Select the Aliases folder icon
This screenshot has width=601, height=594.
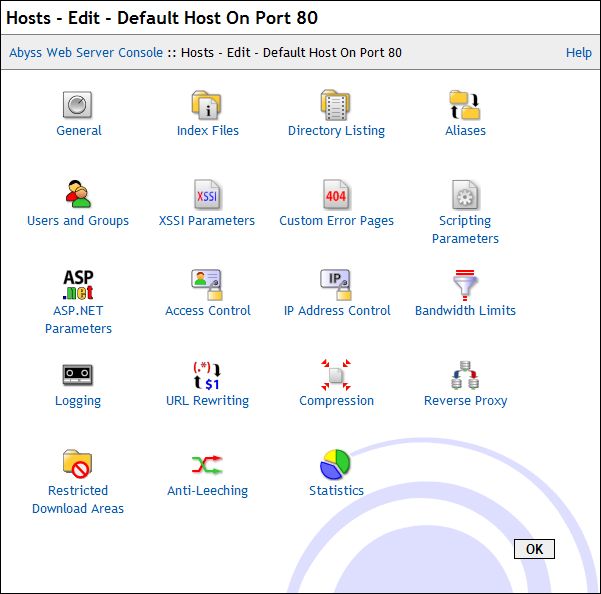click(x=465, y=105)
